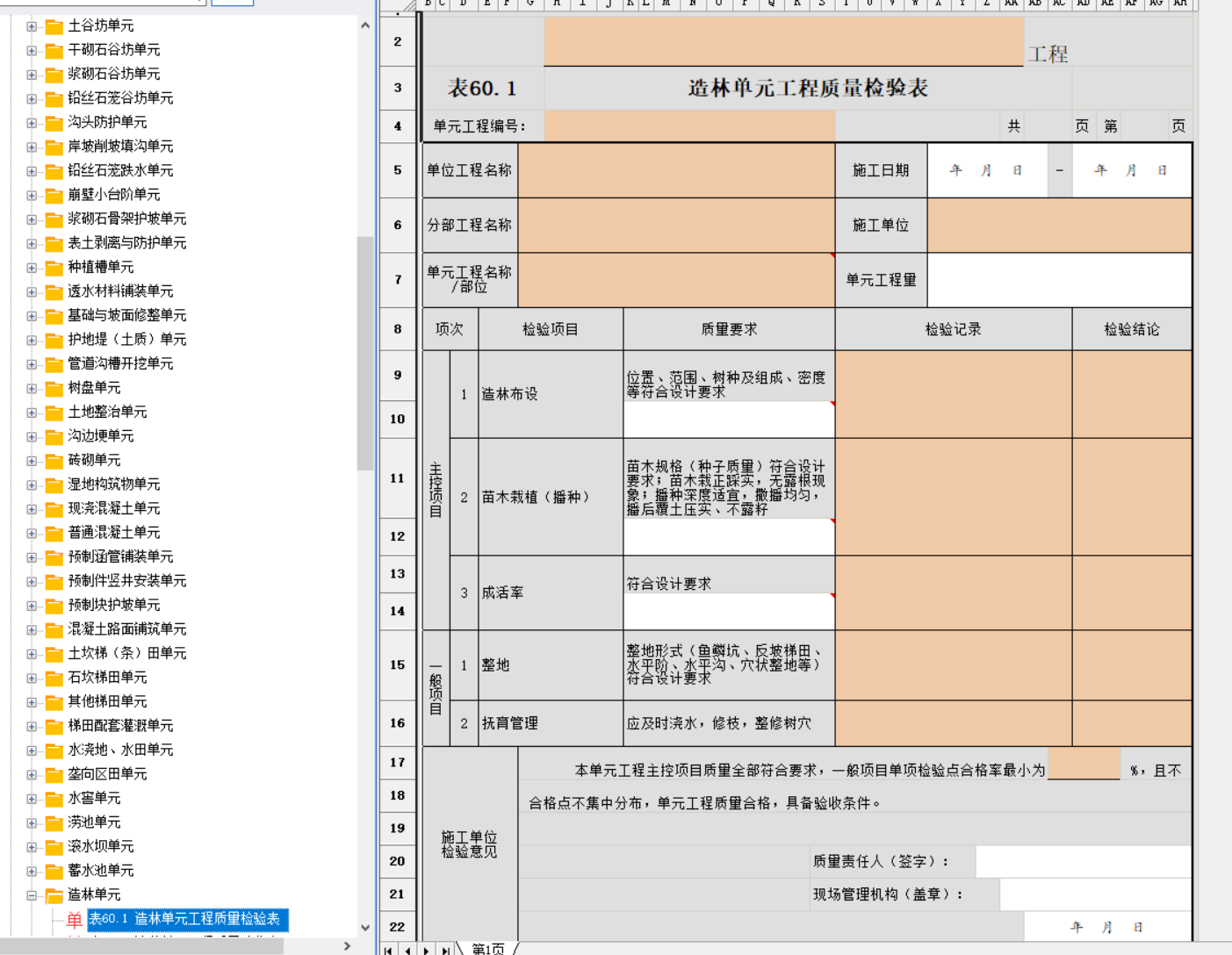1232x955 pixels.
Task: Switch to the 第1页 sheet tab
Action: 488,949
